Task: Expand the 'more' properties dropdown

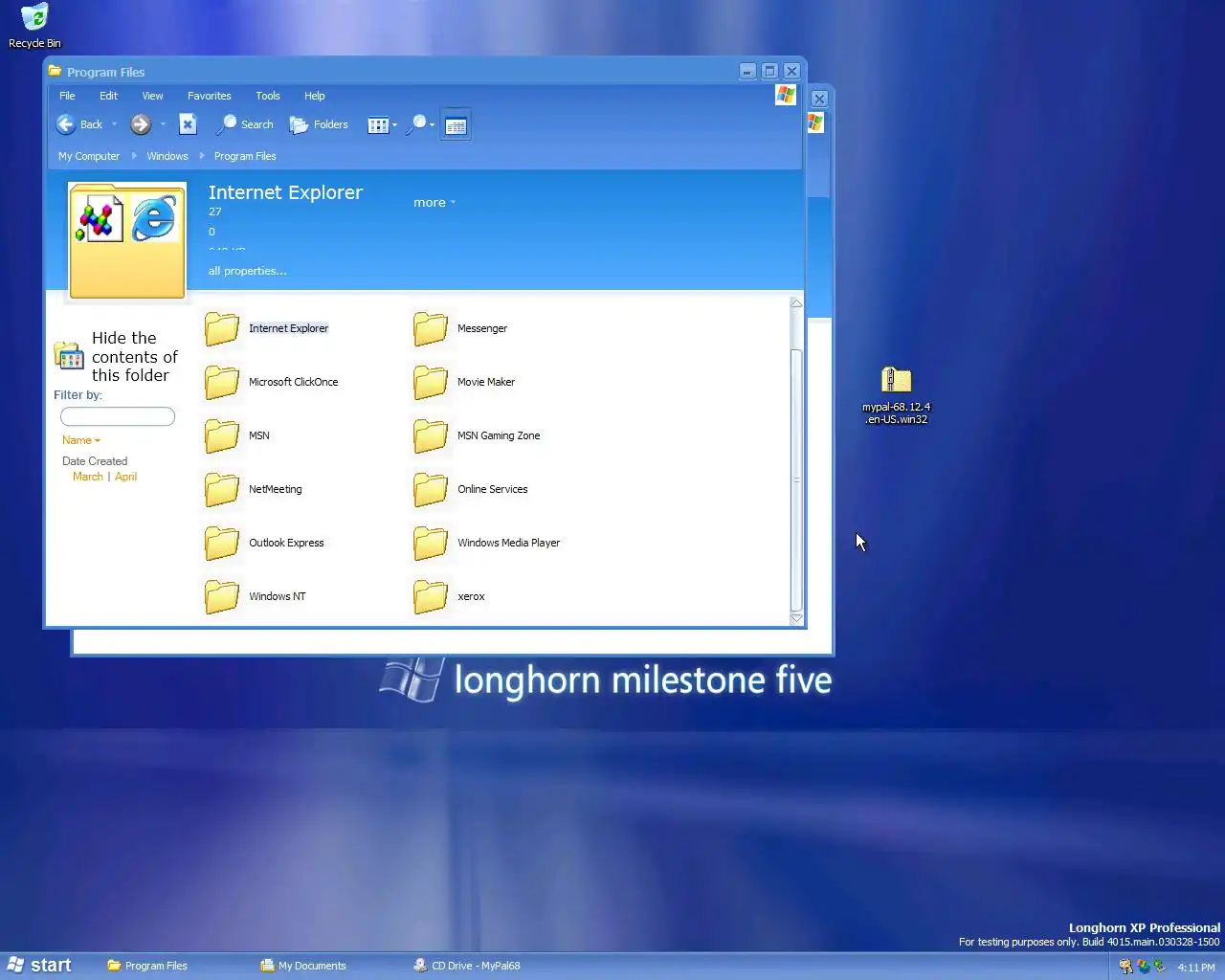Action: 434,203
